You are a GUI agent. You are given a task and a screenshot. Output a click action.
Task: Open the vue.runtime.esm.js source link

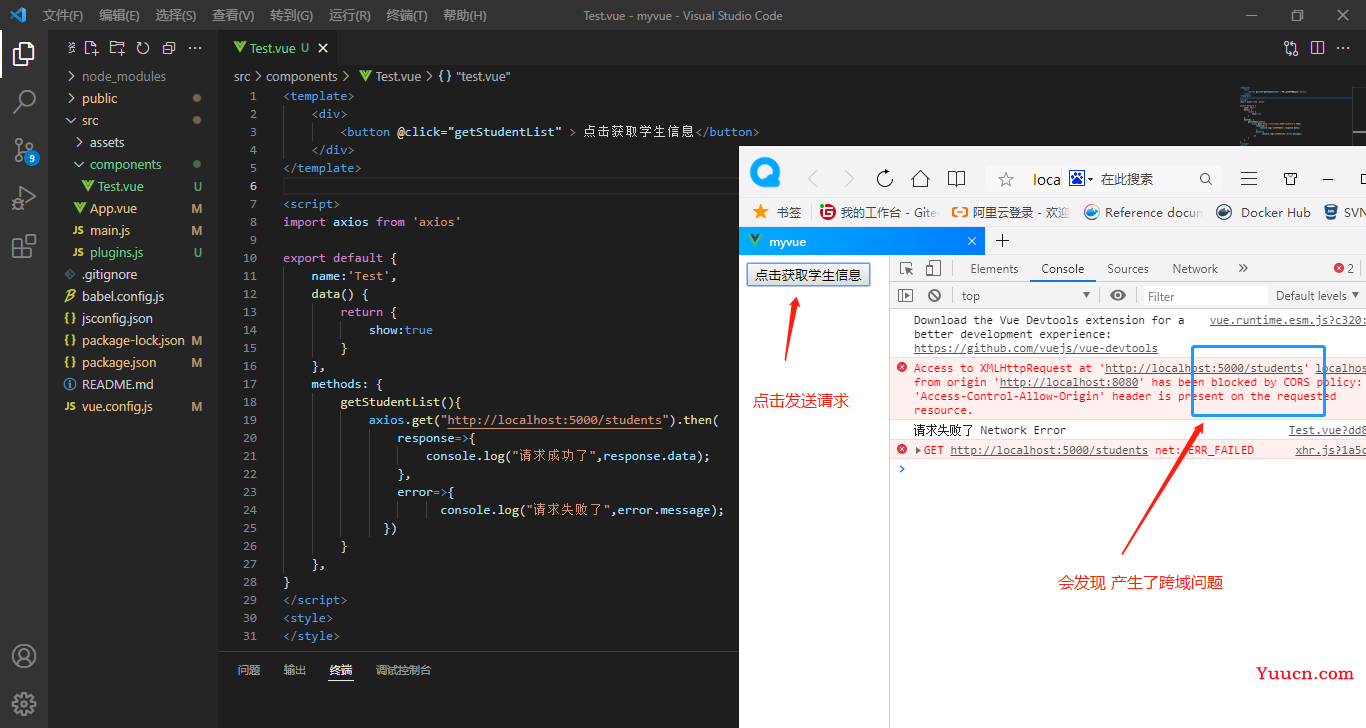pyautogui.click(x=1287, y=320)
